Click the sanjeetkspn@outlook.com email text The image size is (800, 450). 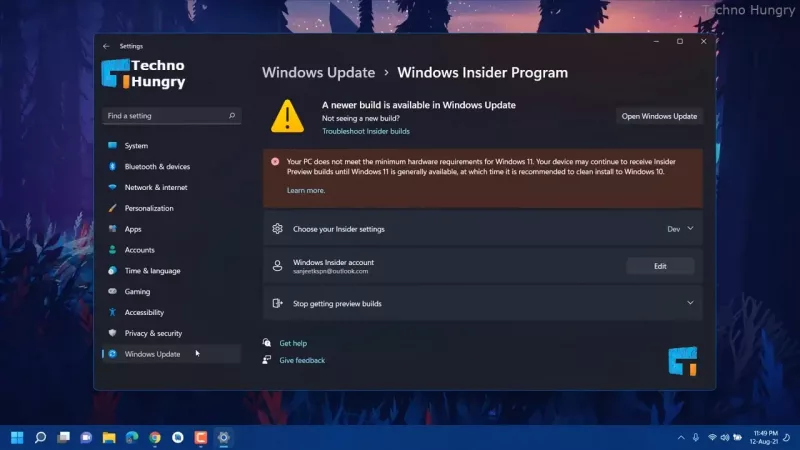point(331,271)
